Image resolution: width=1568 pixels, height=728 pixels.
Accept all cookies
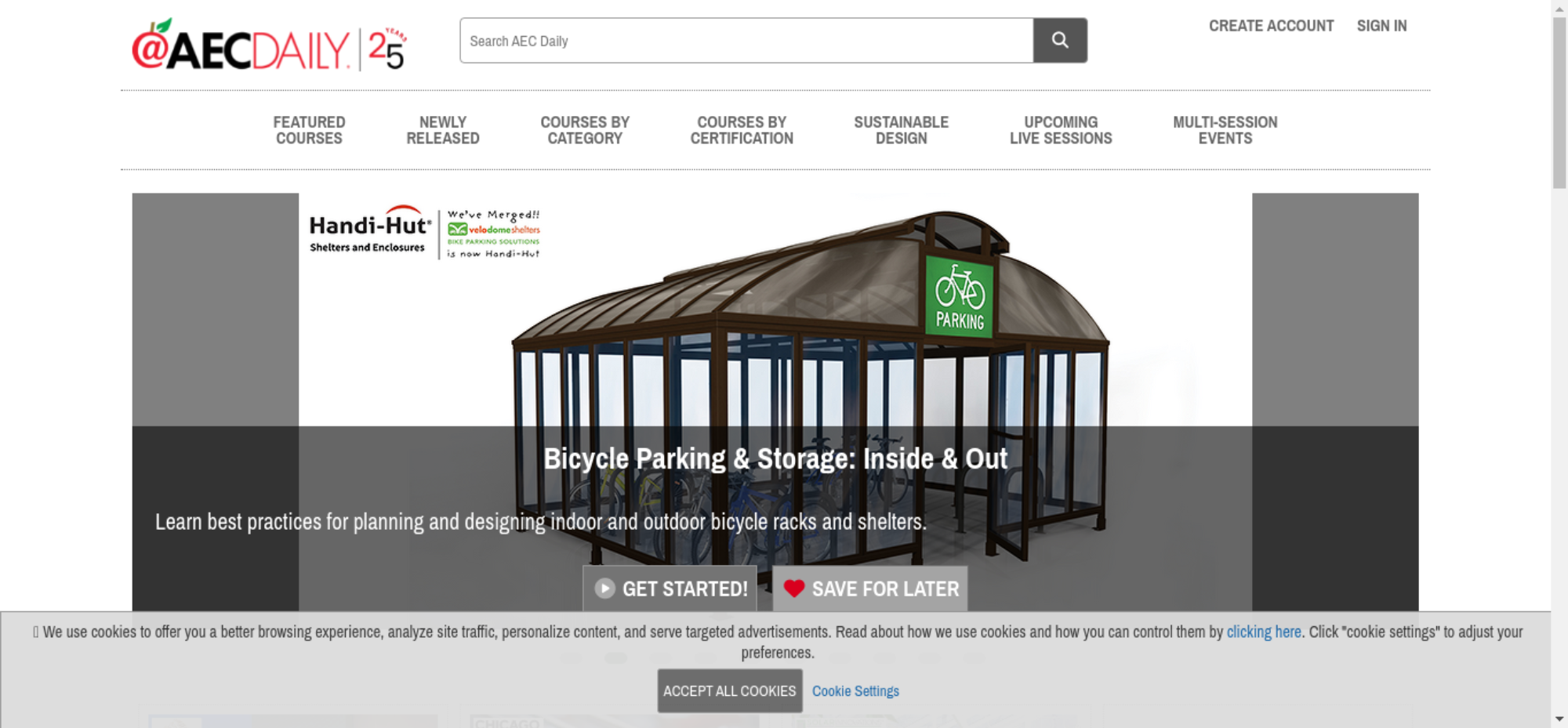click(x=730, y=690)
